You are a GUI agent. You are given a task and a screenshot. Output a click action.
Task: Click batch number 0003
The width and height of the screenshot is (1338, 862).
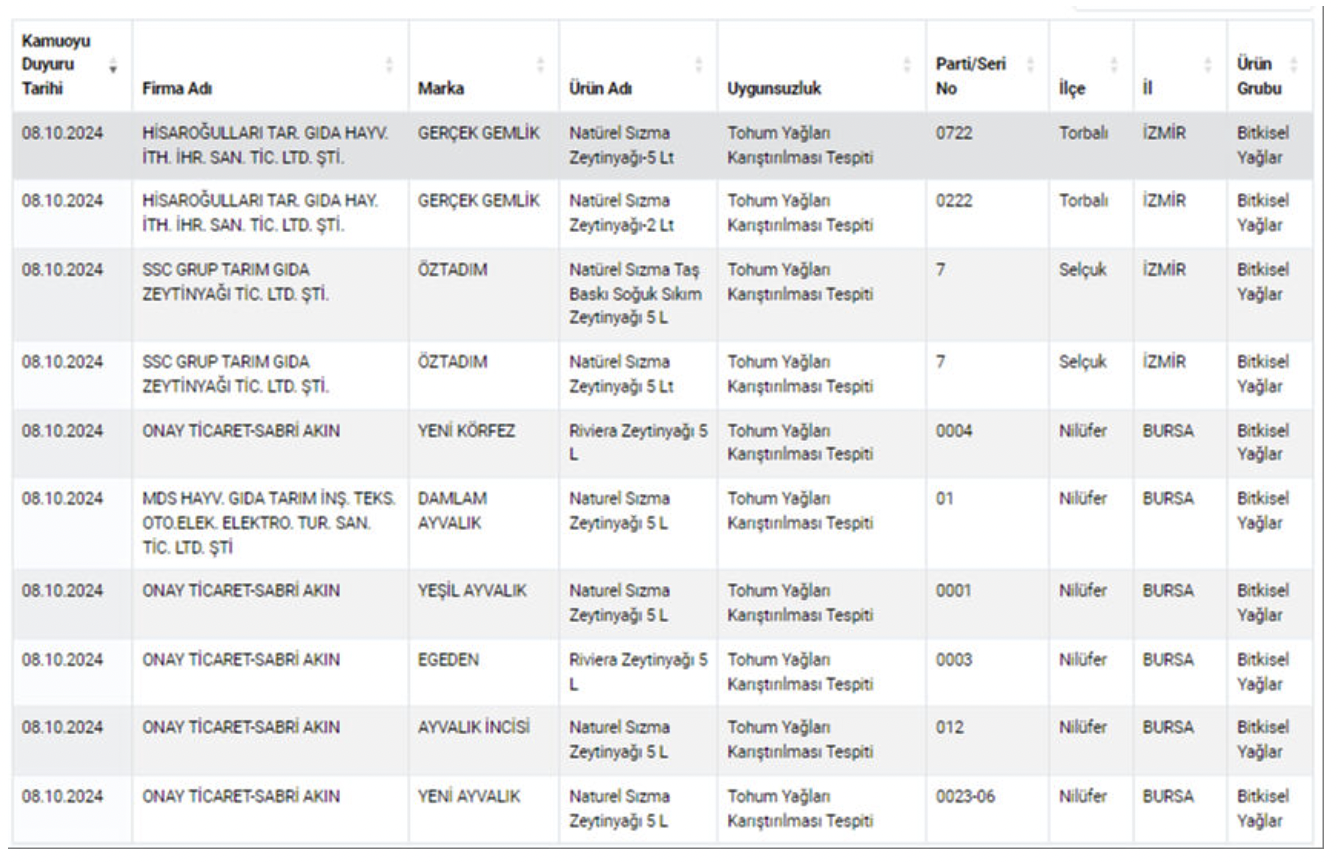(953, 659)
